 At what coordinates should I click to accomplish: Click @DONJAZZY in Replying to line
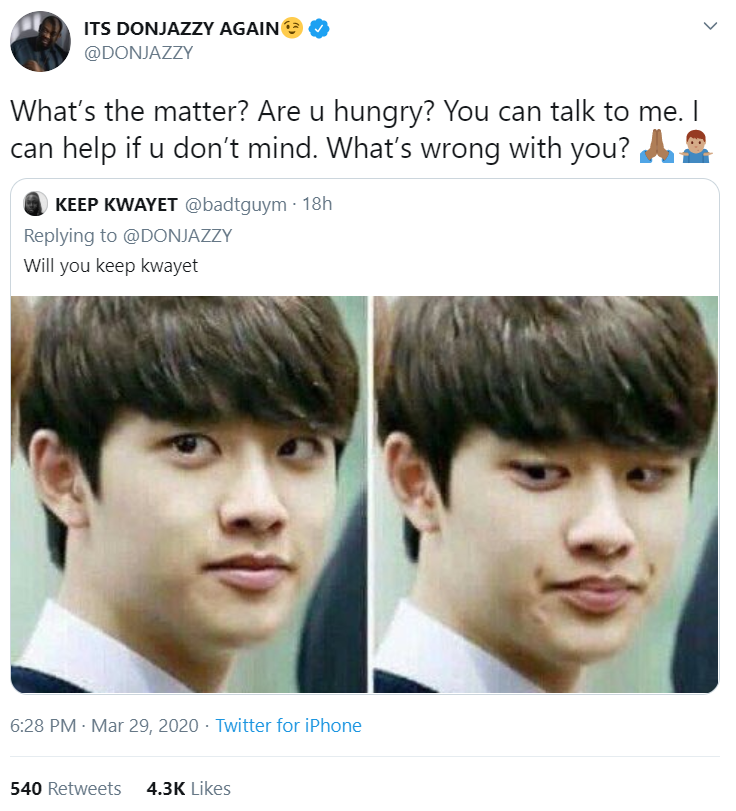pyautogui.click(x=177, y=236)
